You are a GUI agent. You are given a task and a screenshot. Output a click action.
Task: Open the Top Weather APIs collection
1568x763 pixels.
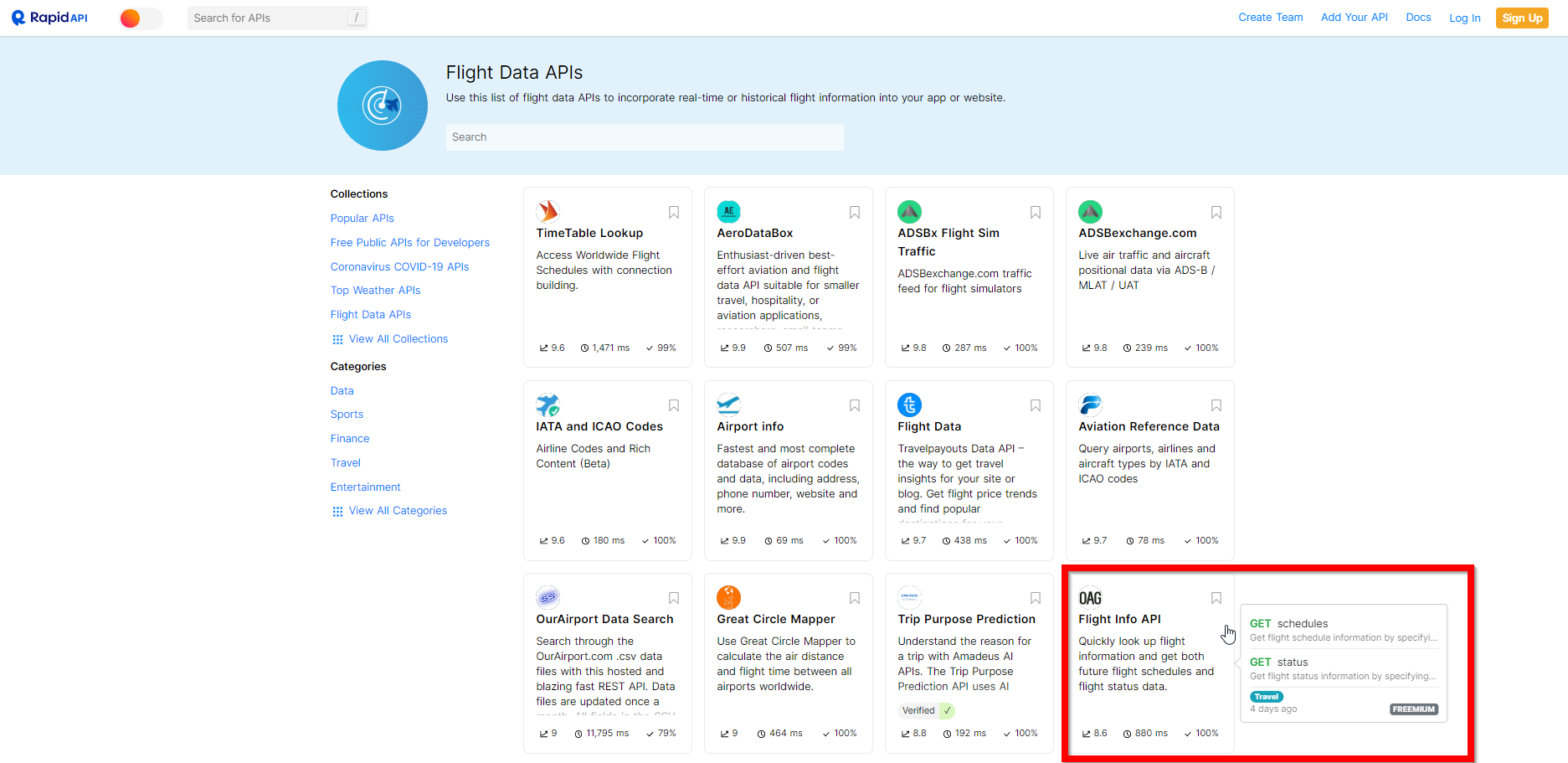click(375, 291)
